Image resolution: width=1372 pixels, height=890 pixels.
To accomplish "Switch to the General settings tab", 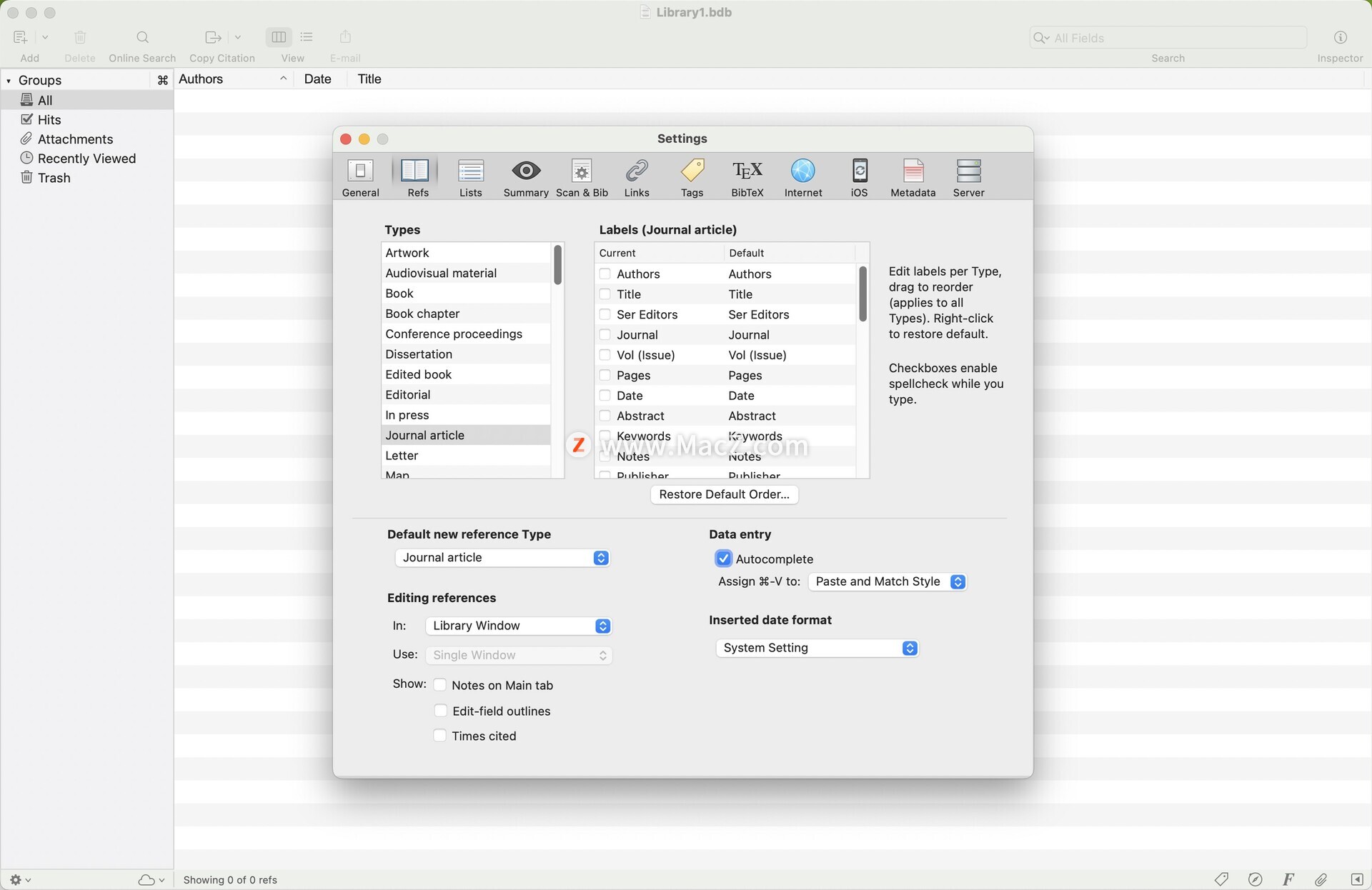I will tap(360, 177).
